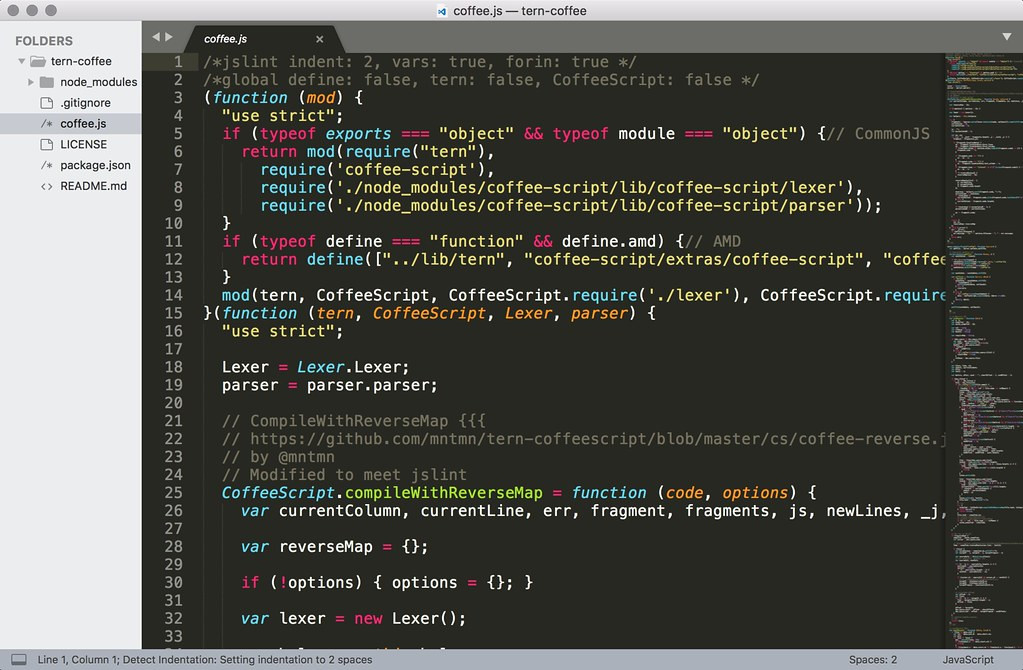Open README.md from the folder tree
The image size is (1023, 670).
coord(93,186)
